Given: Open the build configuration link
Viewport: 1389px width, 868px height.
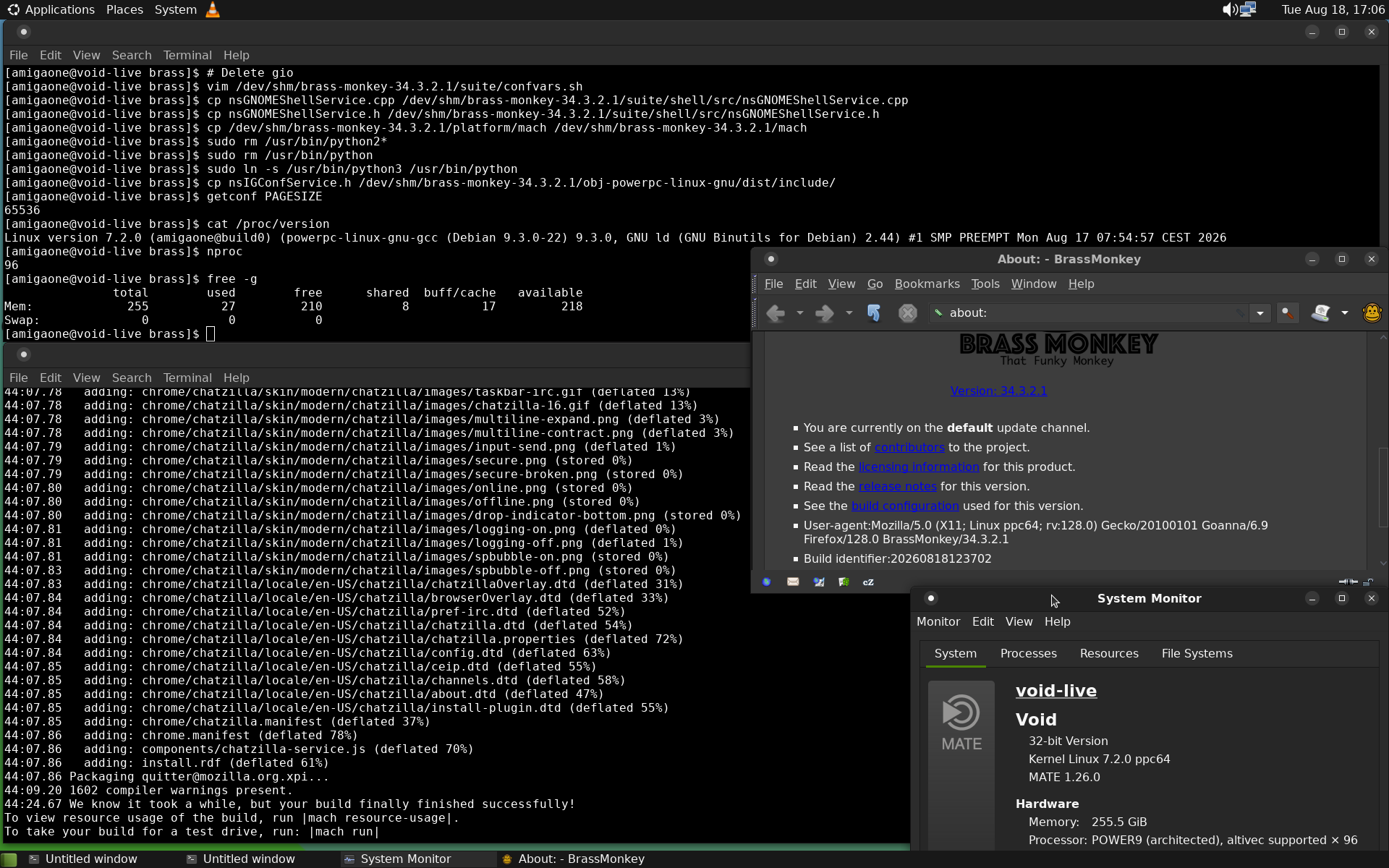Looking at the screenshot, I should pos(905,506).
